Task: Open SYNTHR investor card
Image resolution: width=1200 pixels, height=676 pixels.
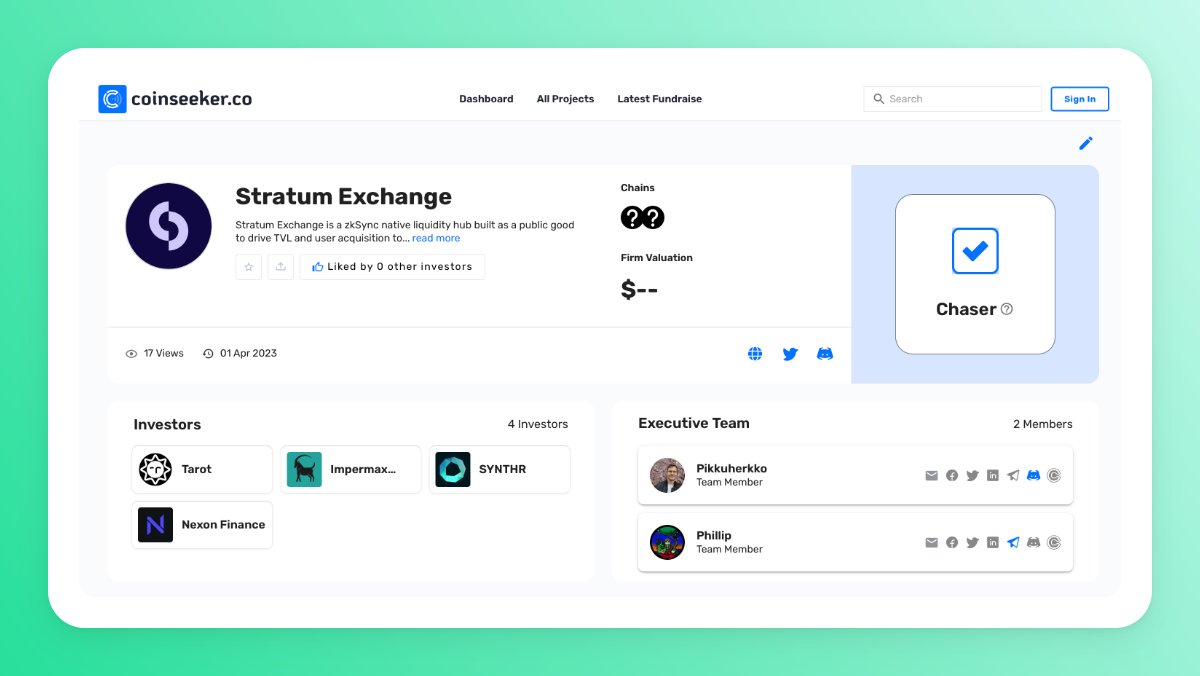Action: pyautogui.click(x=500, y=469)
